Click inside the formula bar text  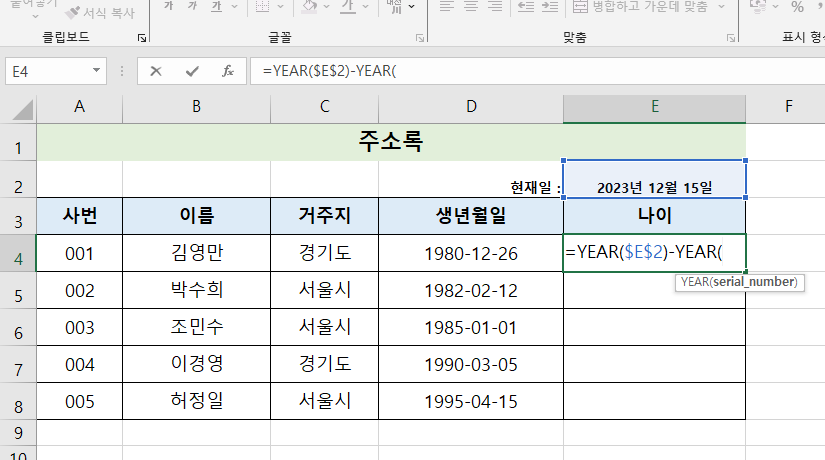tap(329, 71)
